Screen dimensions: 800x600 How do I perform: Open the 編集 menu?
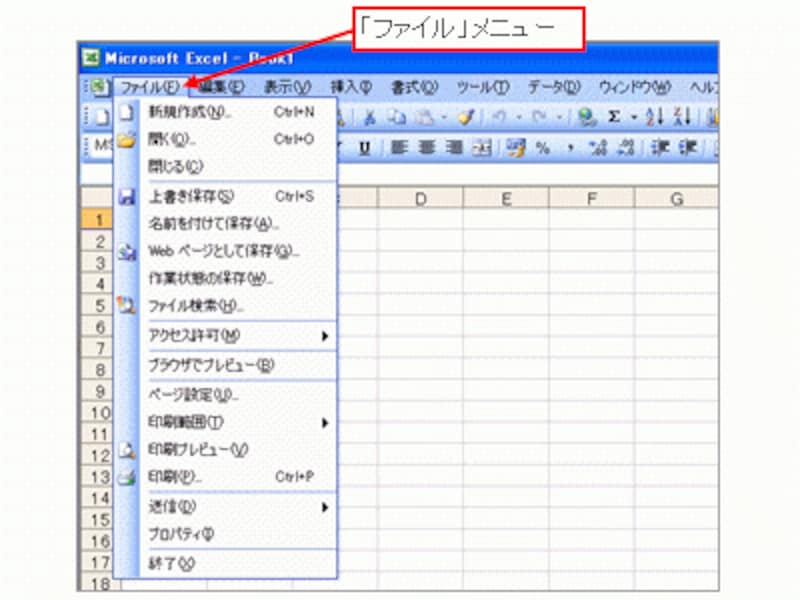(221, 87)
